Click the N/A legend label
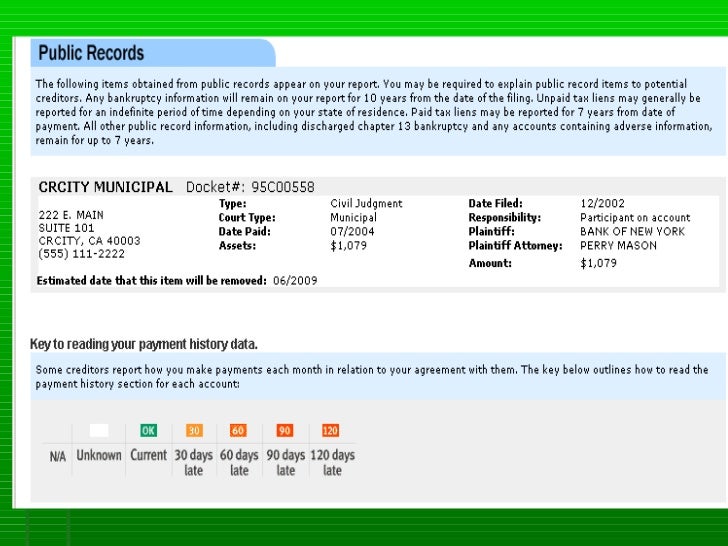This screenshot has width=728, height=546. [x=58, y=457]
